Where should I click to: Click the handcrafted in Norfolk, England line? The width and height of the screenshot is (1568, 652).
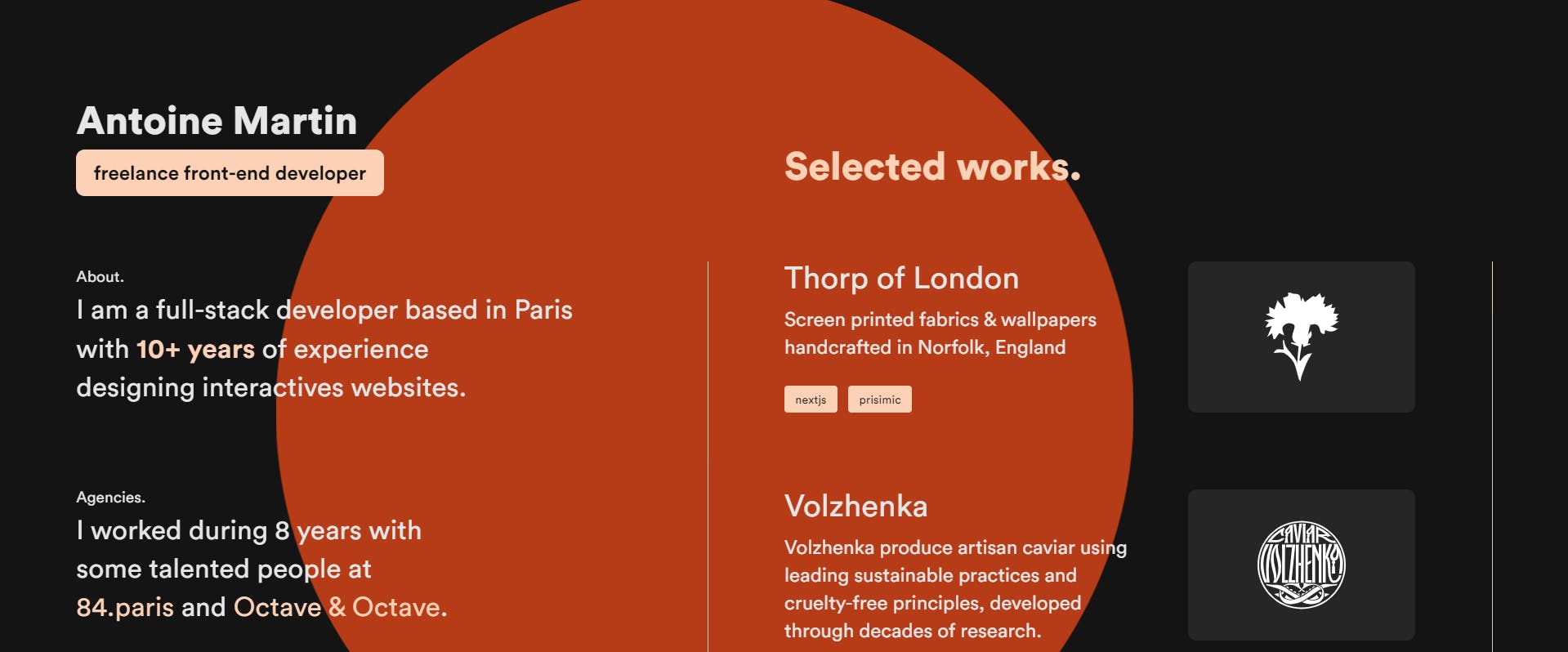click(924, 347)
